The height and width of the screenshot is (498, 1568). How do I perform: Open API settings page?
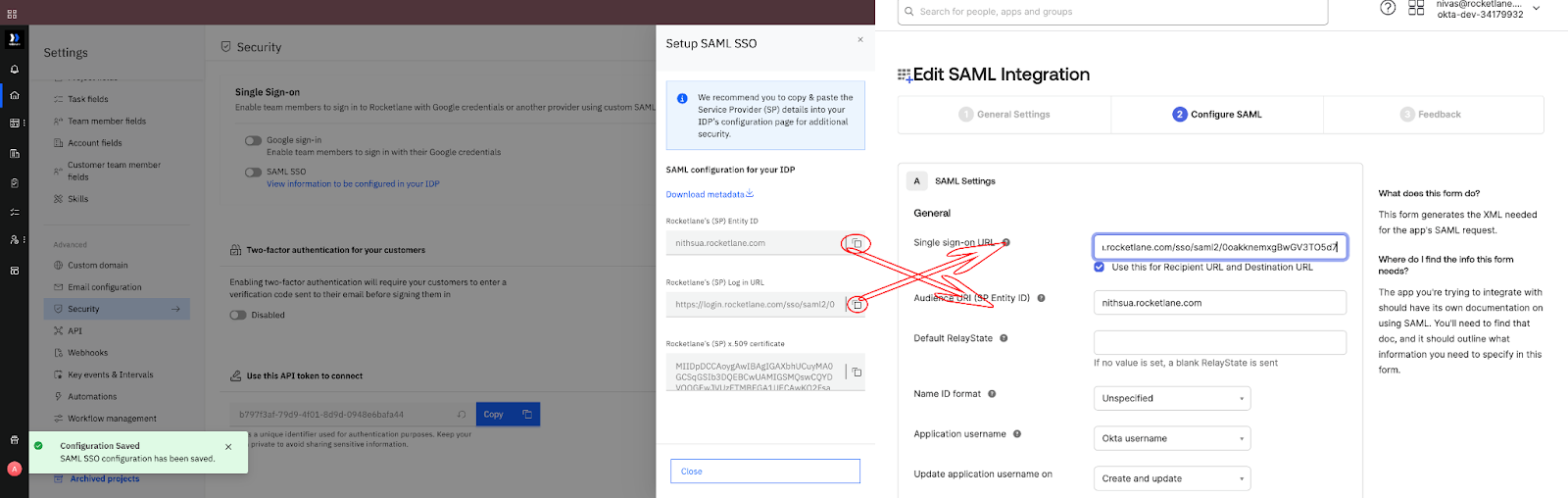tap(74, 331)
